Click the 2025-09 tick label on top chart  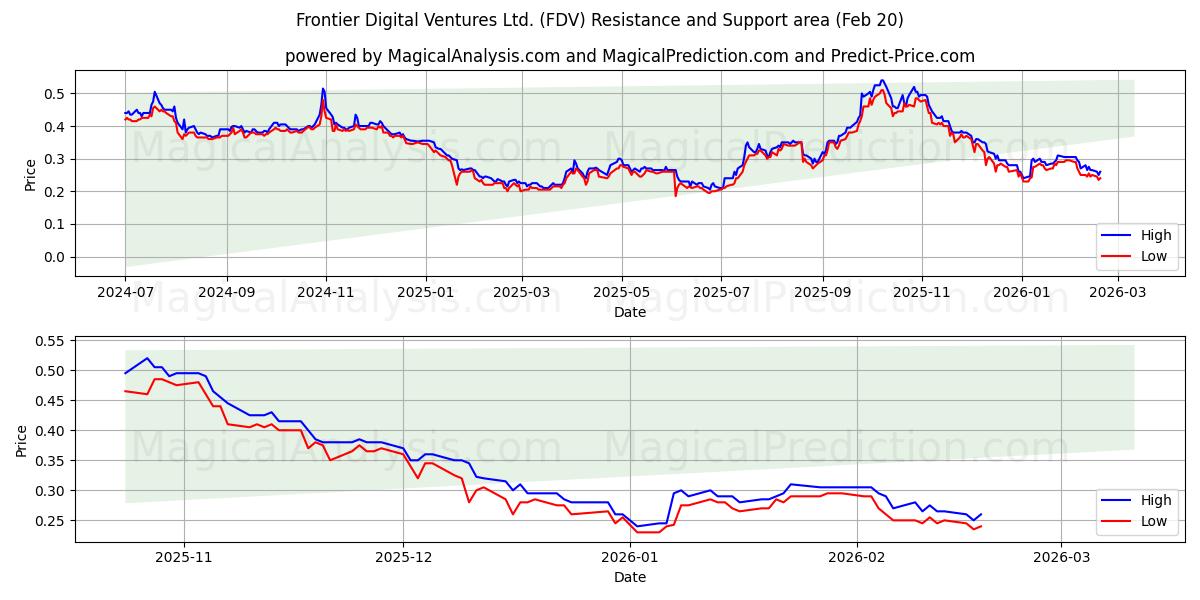tap(823, 292)
